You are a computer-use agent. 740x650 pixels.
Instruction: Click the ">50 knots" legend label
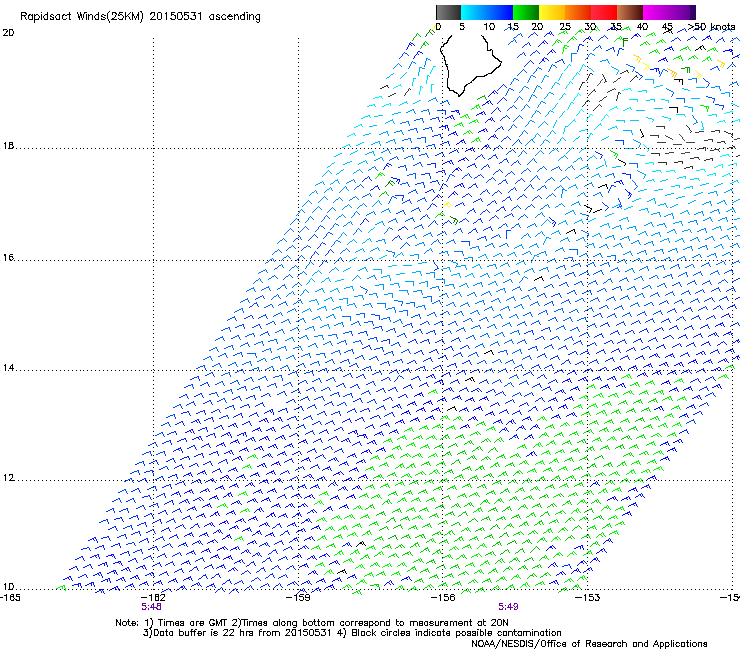(x=712, y=27)
